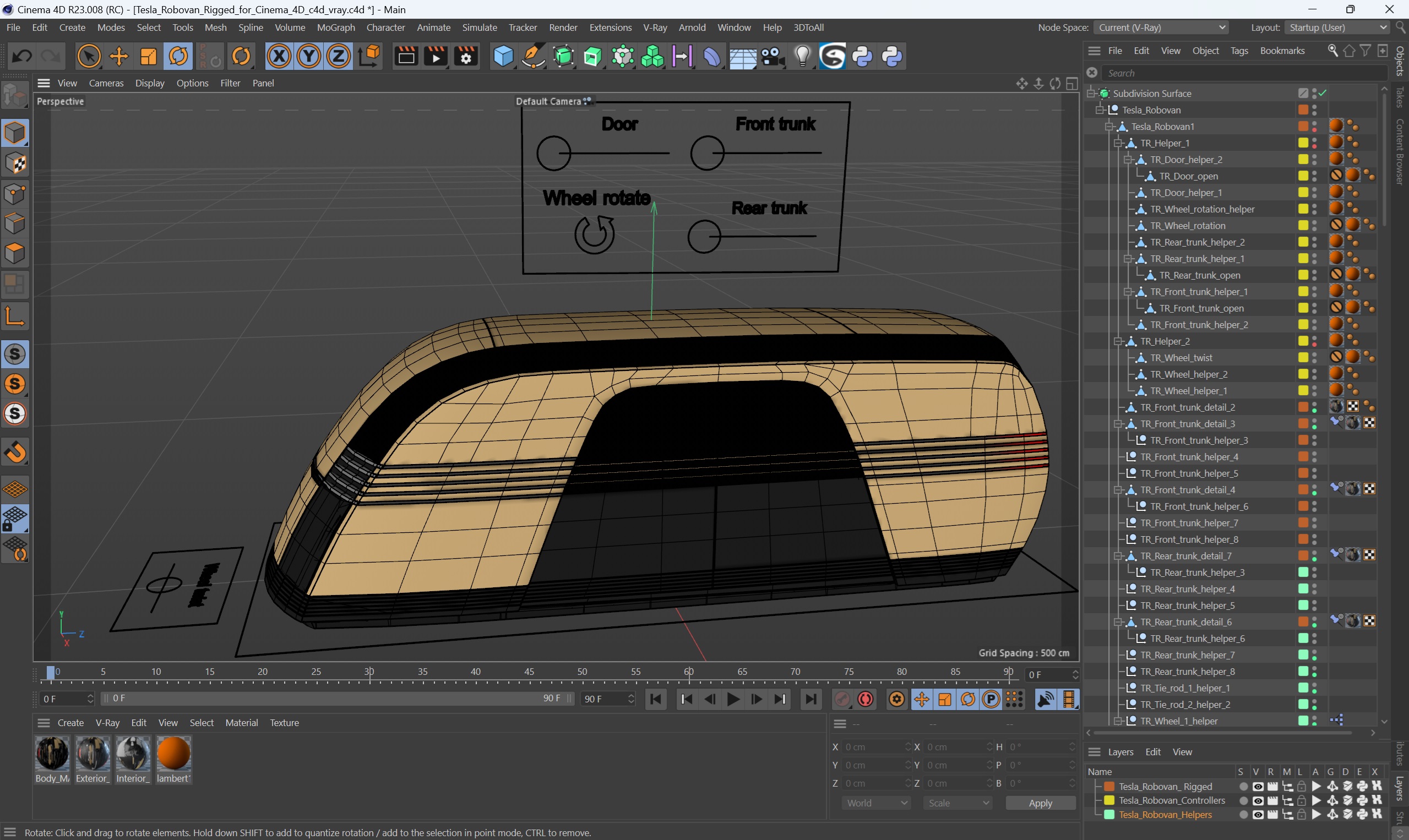Click the yellow Tesla_Robovan_Controllers layer color swatch
The height and width of the screenshot is (840, 1409).
click(1109, 801)
